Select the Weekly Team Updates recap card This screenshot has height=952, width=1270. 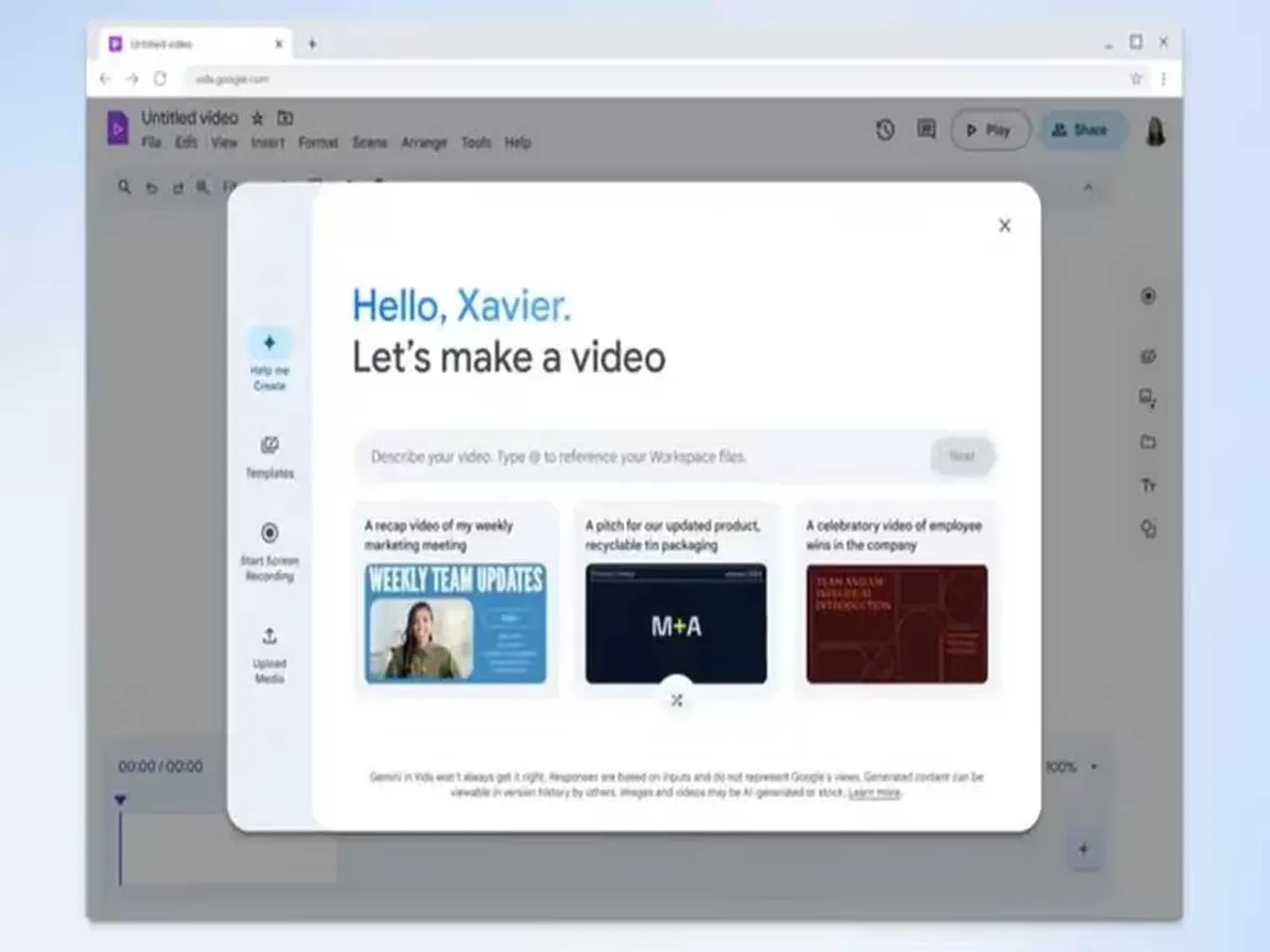click(x=455, y=599)
